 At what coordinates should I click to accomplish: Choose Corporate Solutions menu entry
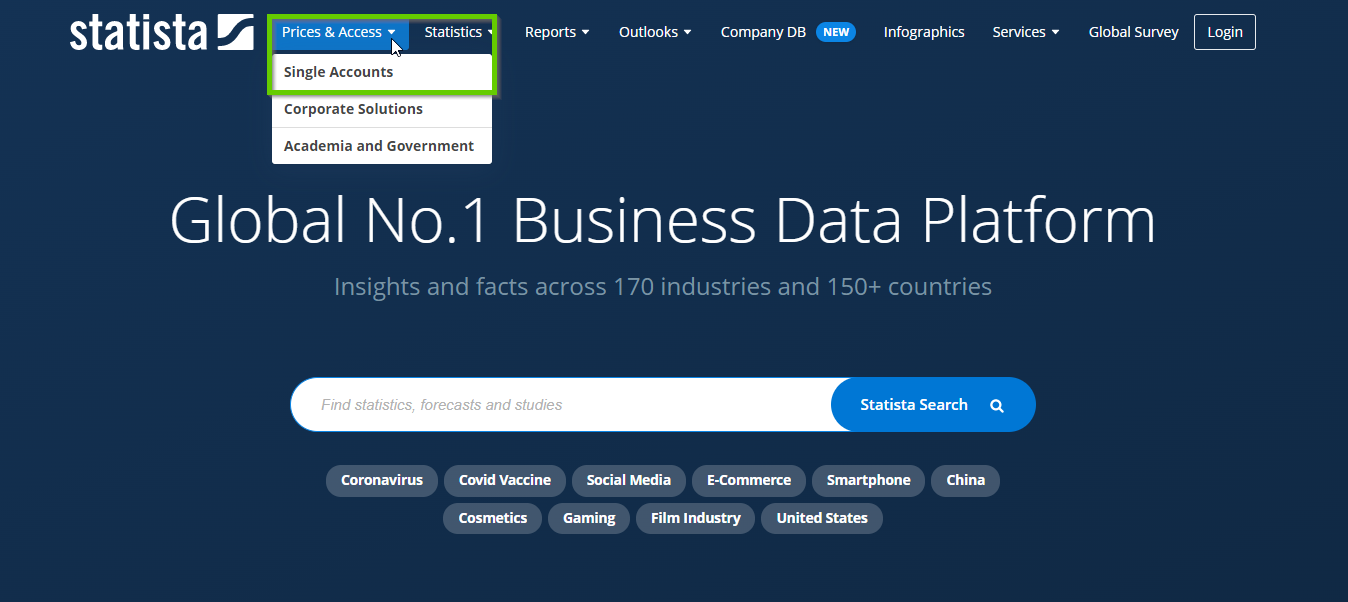pos(382,109)
